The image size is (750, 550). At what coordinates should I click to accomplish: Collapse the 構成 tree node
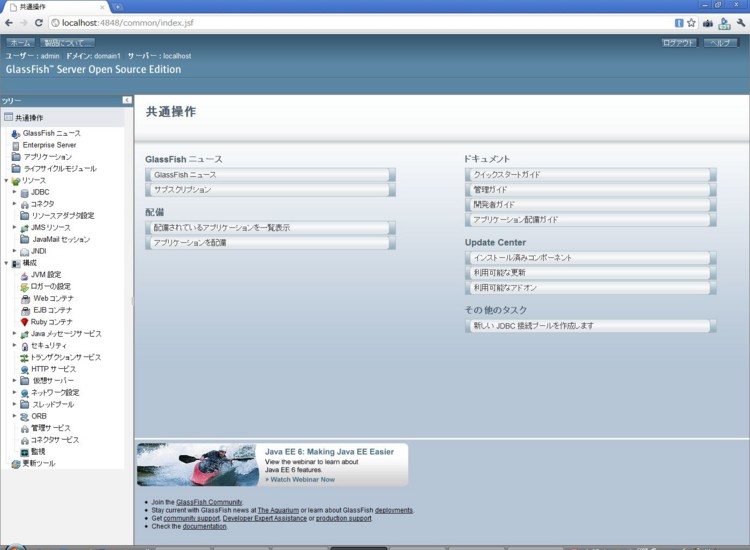point(6,263)
